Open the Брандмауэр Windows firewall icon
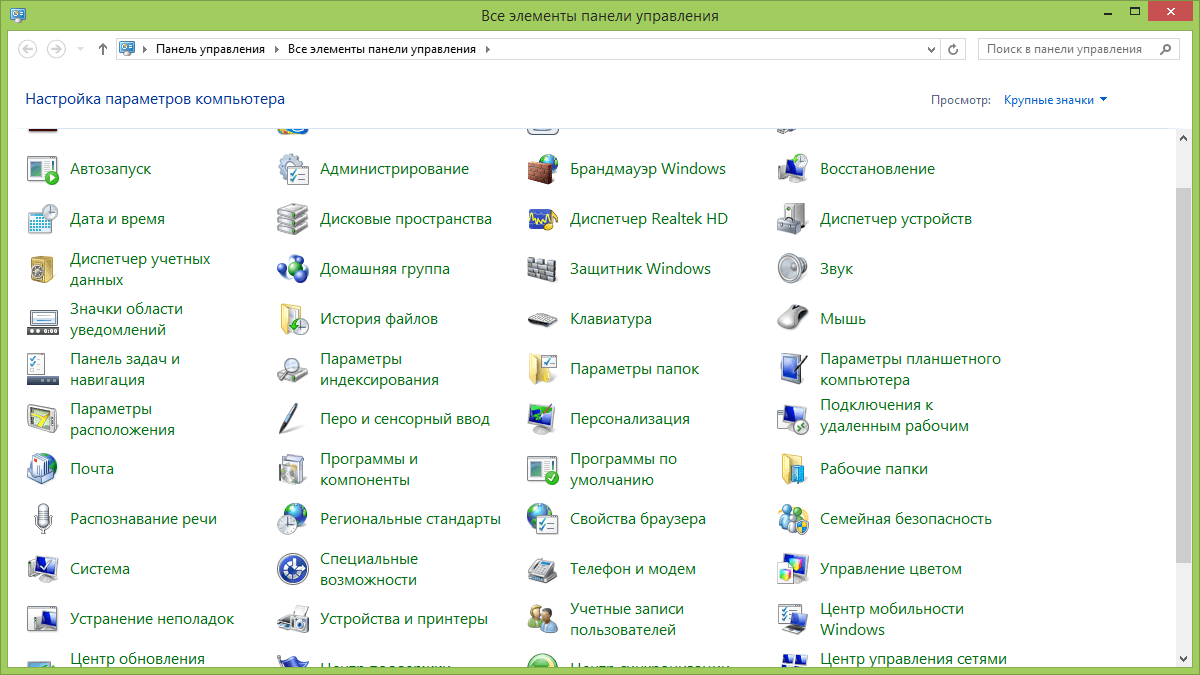1200x675 pixels. point(542,169)
